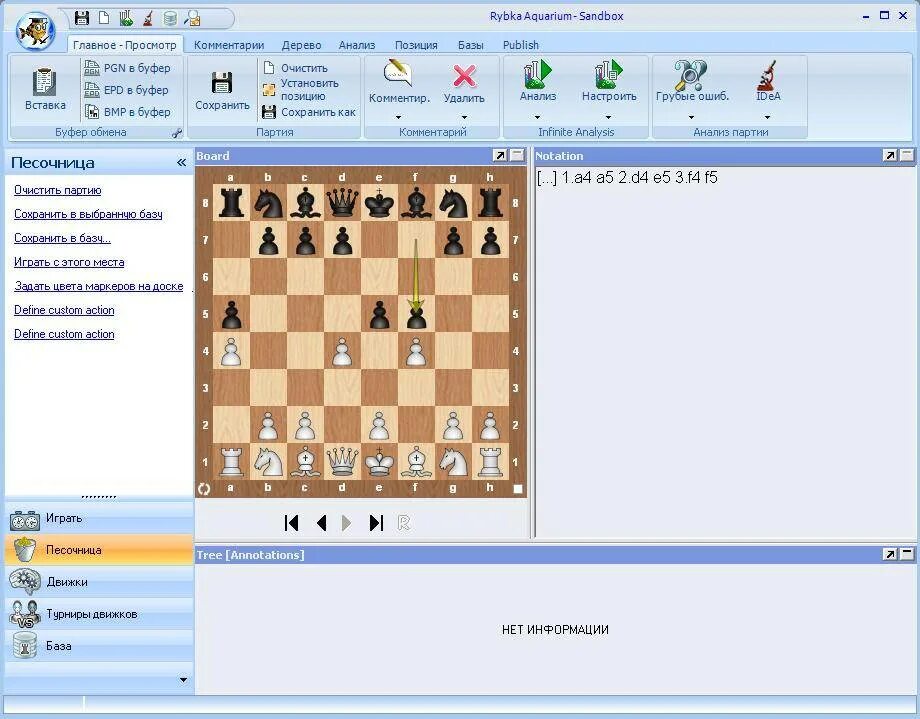Image resolution: width=920 pixels, height=719 pixels.
Task: Click the IDeA microscope icon
Action: click(x=766, y=75)
